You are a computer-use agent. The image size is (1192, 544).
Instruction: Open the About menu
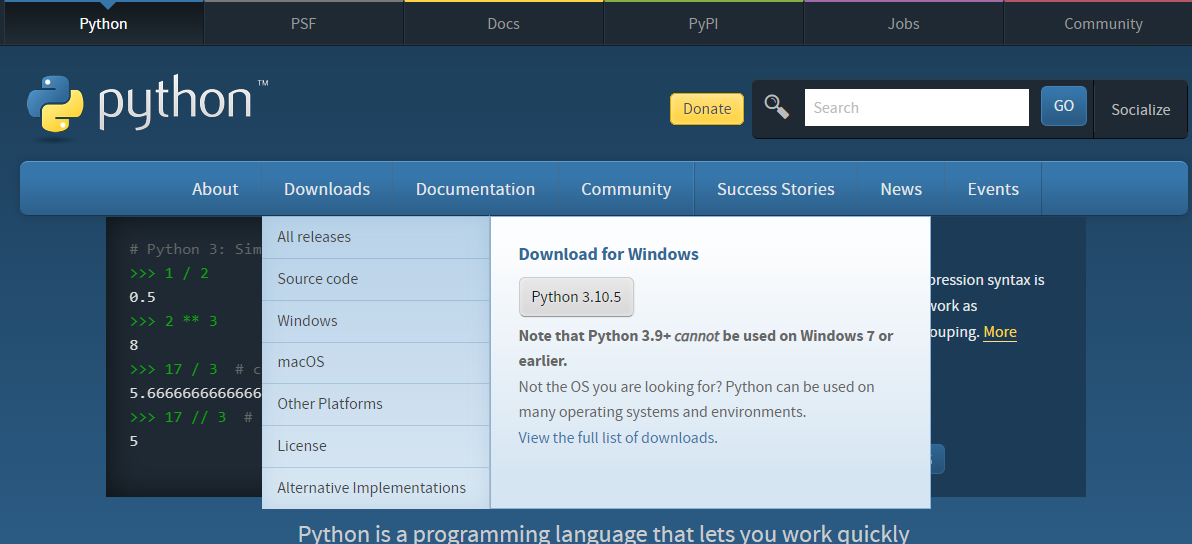215,189
